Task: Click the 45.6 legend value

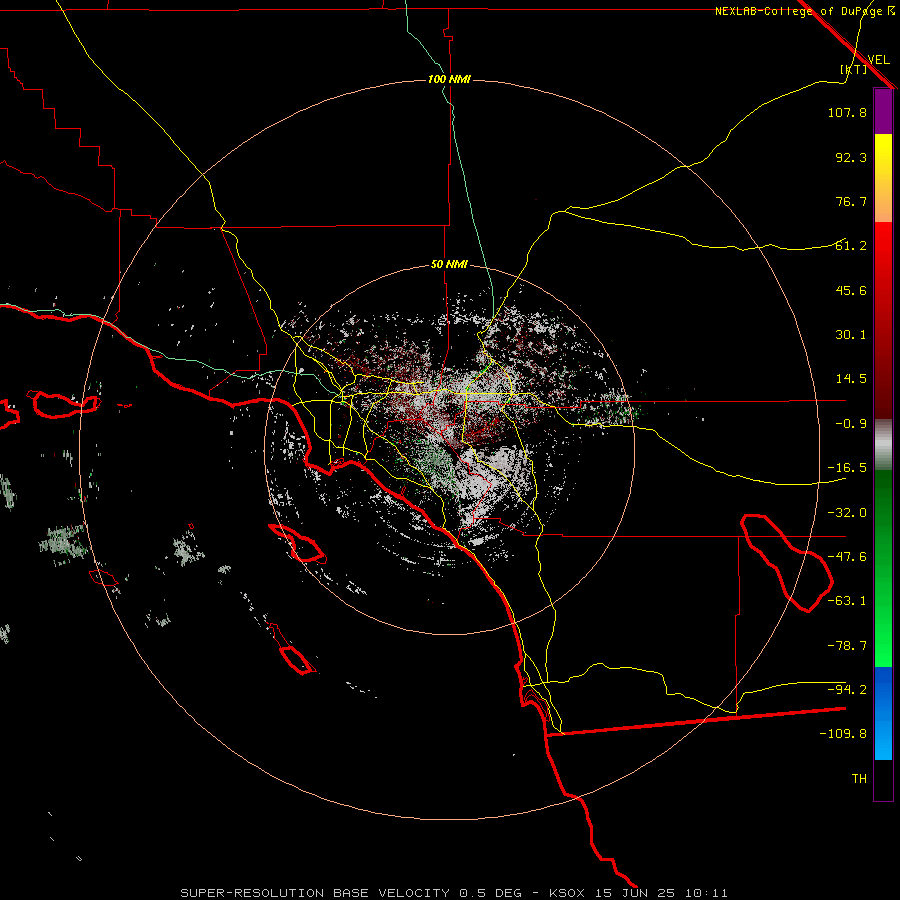Action: (x=851, y=290)
